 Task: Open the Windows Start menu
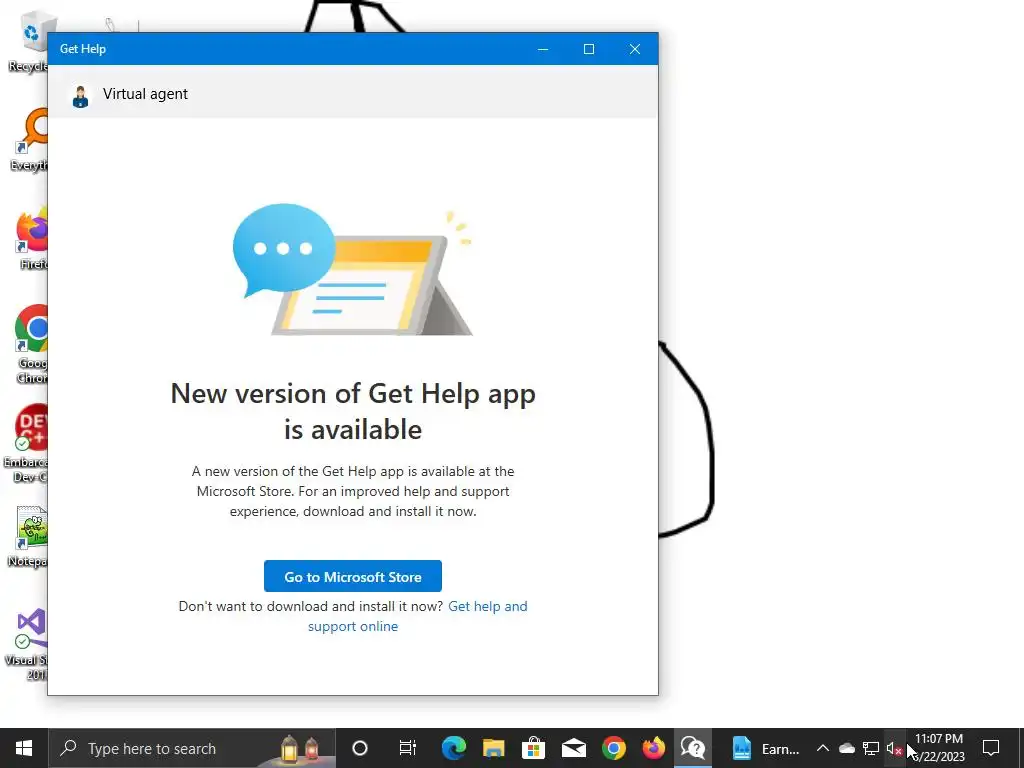tap(24, 748)
